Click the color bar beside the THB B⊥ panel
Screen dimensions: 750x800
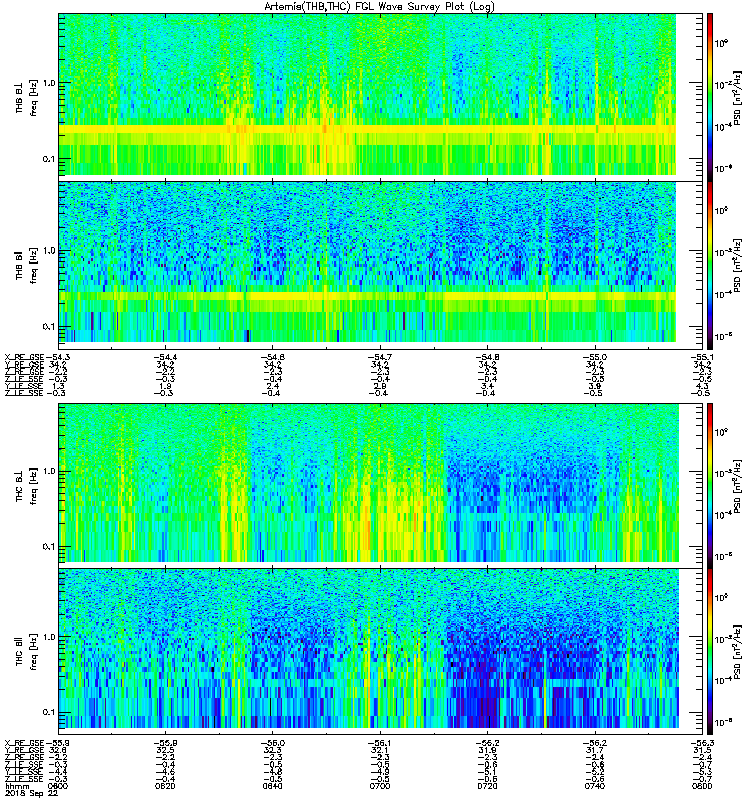click(x=710, y=95)
